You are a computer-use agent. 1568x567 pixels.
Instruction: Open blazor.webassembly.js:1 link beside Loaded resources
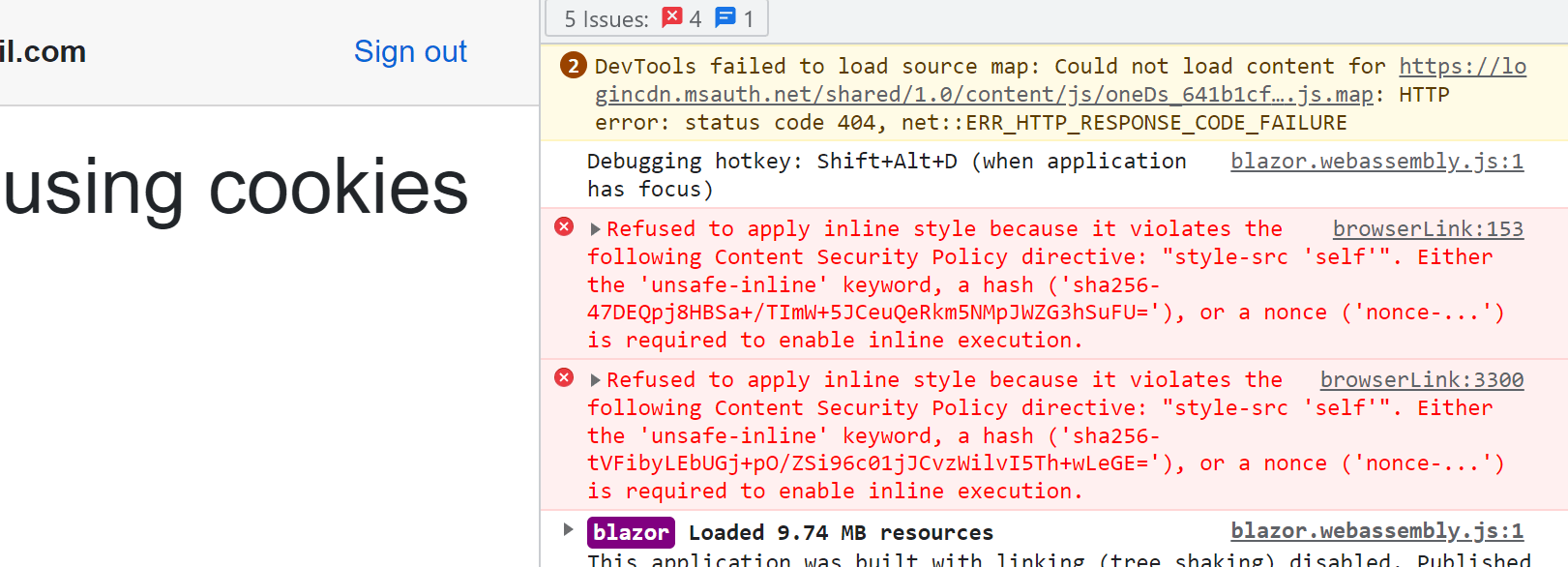coord(1376,531)
